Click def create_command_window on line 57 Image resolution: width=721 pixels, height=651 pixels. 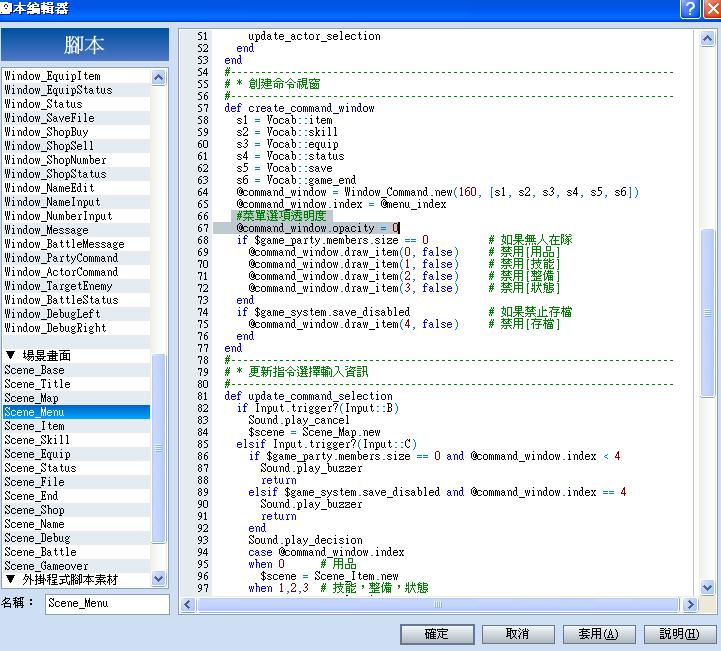(x=299, y=108)
